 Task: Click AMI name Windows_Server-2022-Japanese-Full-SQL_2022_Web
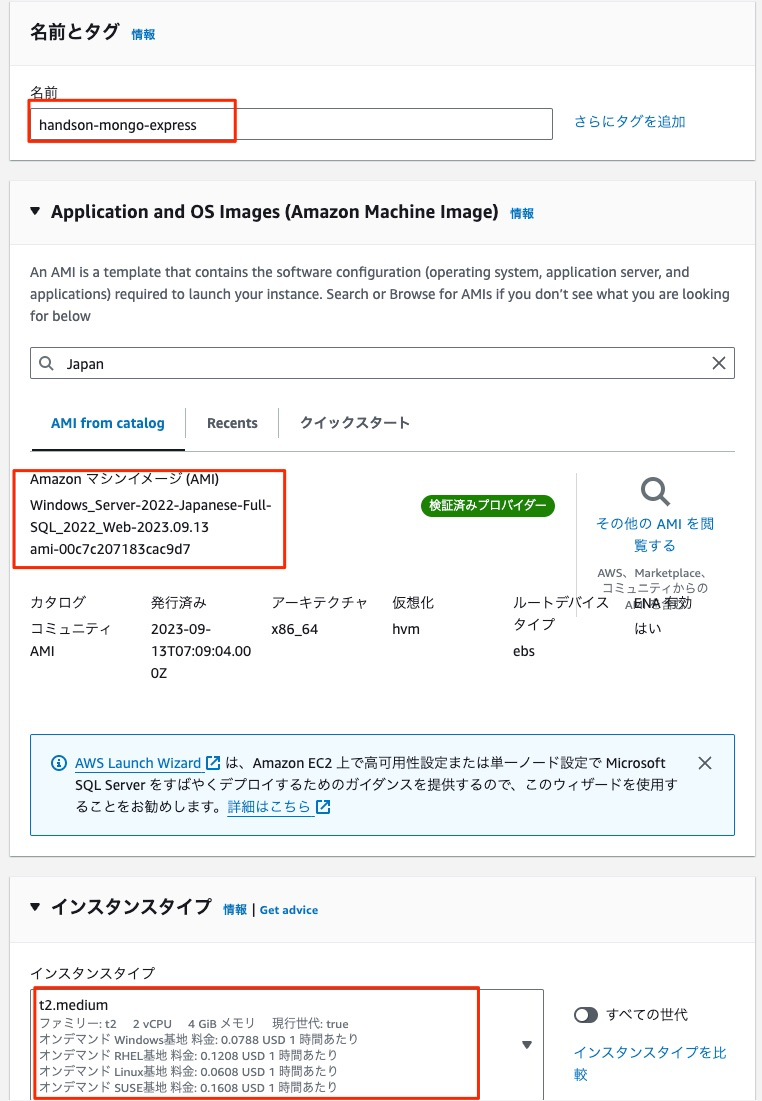tap(150, 516)
